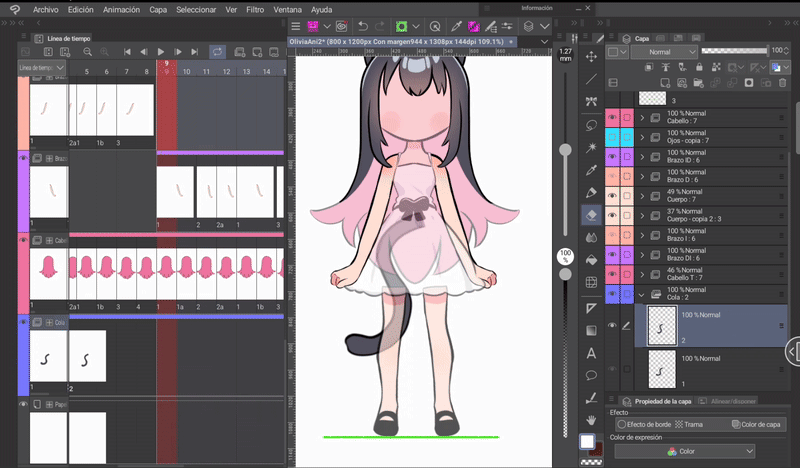Select the Text tool
The height and width of the screenshot is (468, 800).
591,353
